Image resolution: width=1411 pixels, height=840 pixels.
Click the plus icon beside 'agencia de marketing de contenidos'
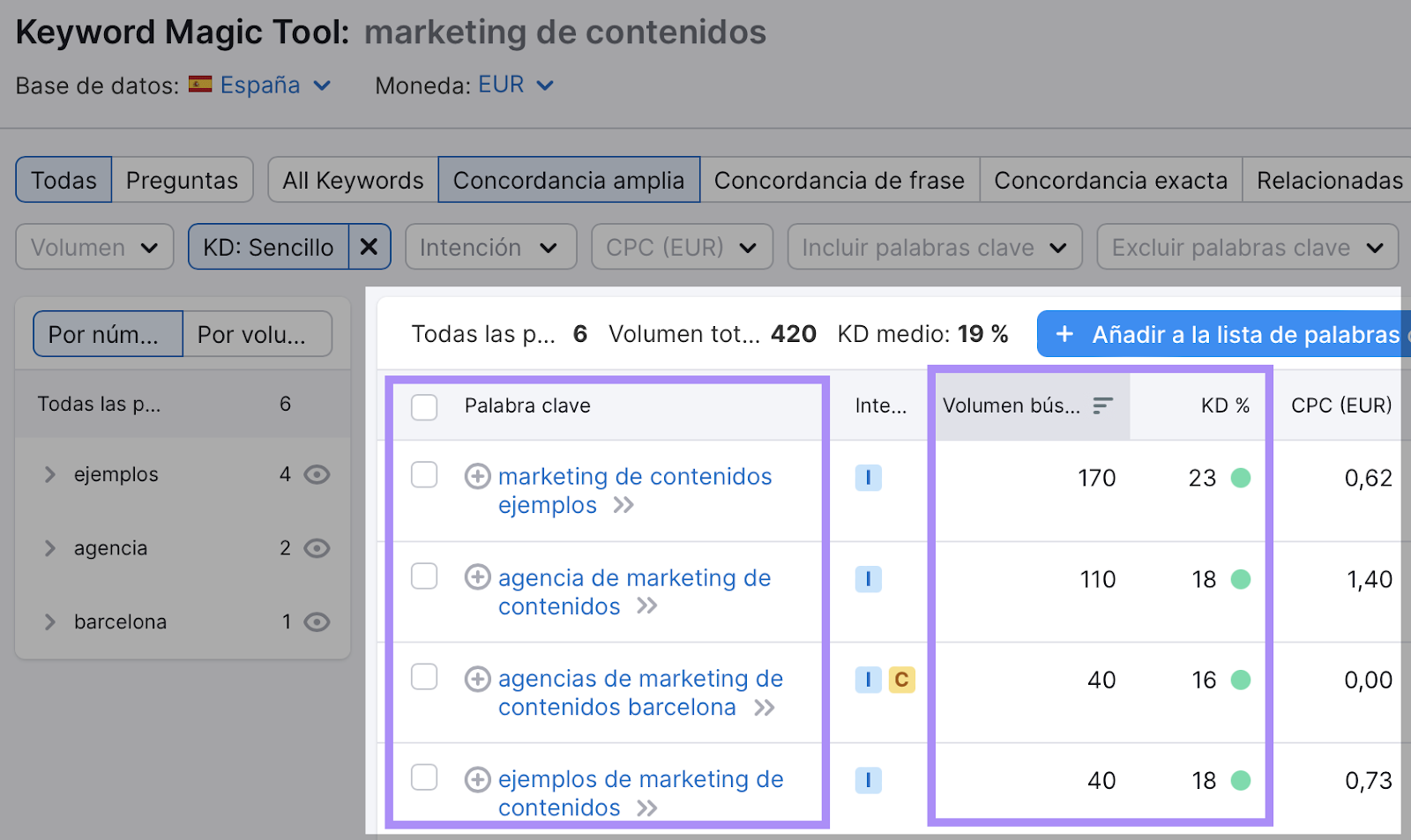477,577
